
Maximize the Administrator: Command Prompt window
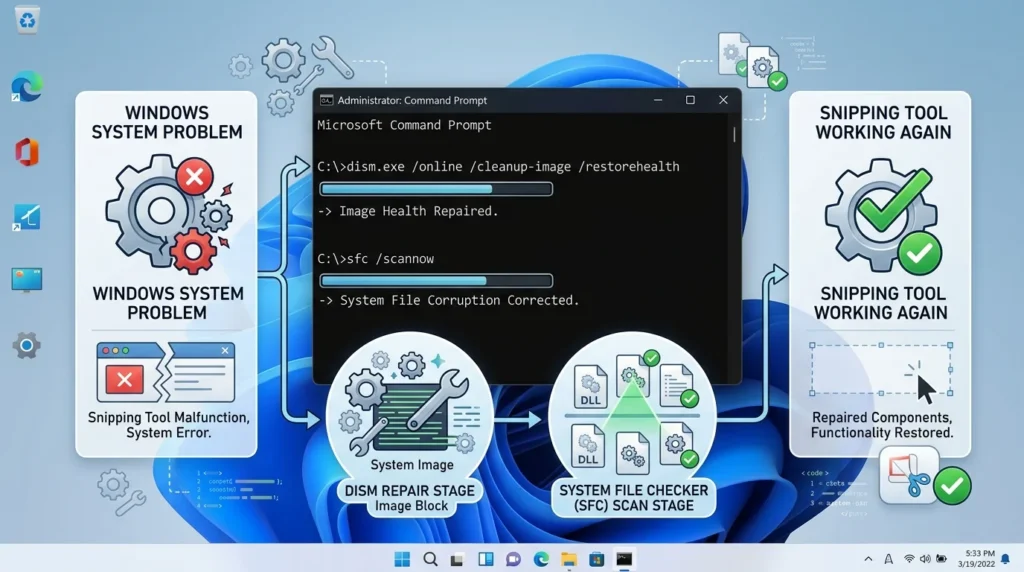click(x=690, y=100)
